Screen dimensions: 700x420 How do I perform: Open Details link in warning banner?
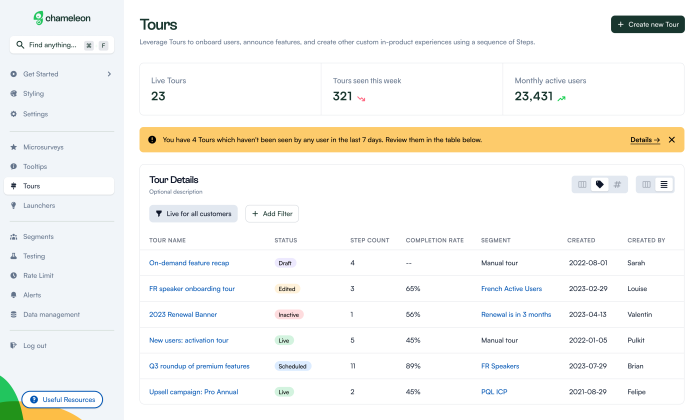click(x=645, y=140)
